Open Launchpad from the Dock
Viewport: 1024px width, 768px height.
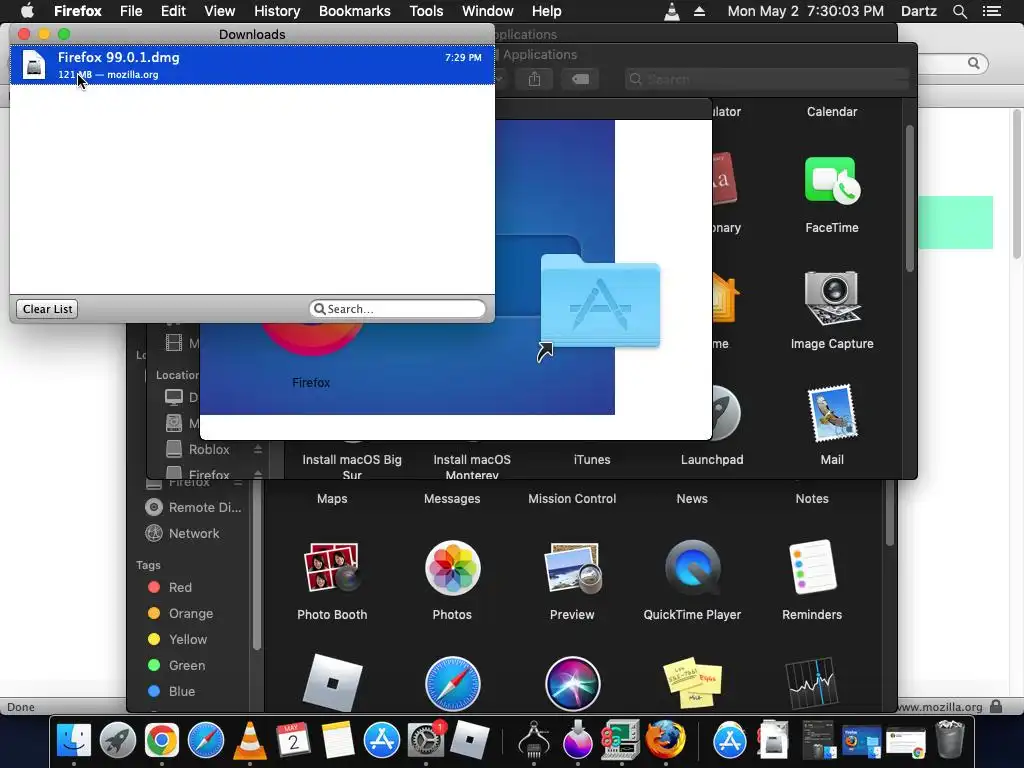(x=118, y=741)
